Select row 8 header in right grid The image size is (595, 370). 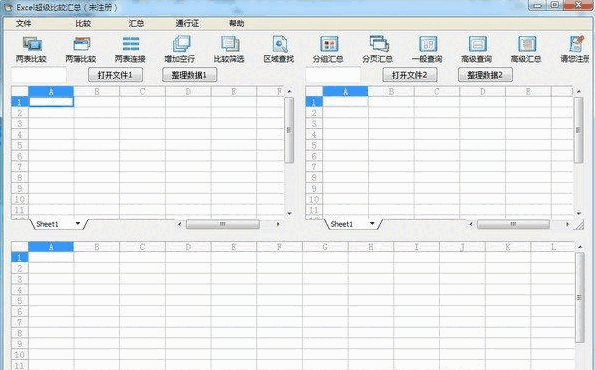coord(314,178)
